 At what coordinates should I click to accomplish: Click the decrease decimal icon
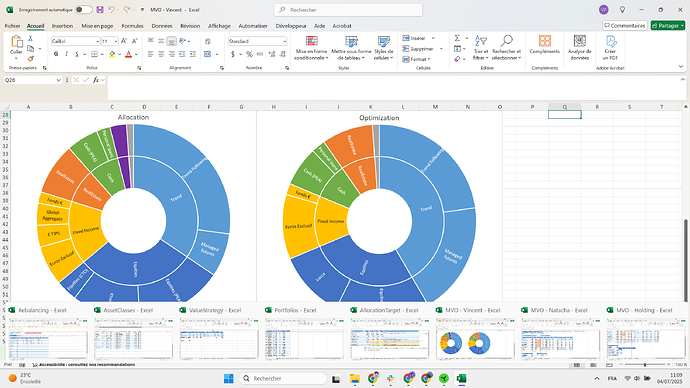pos(282,54)
